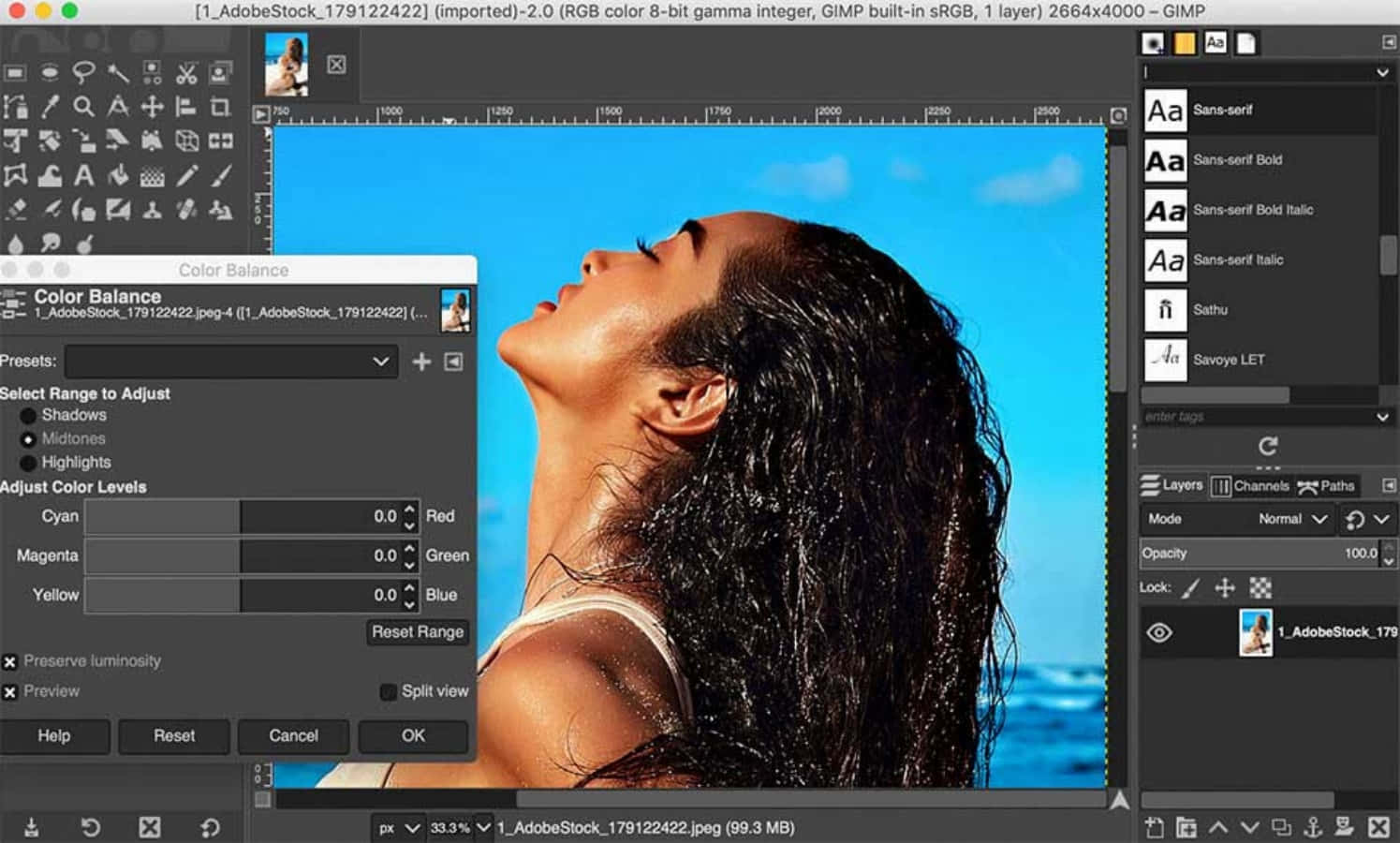Select the Midtones range
Screen dimensions: 1400x843
coord(28,438)
